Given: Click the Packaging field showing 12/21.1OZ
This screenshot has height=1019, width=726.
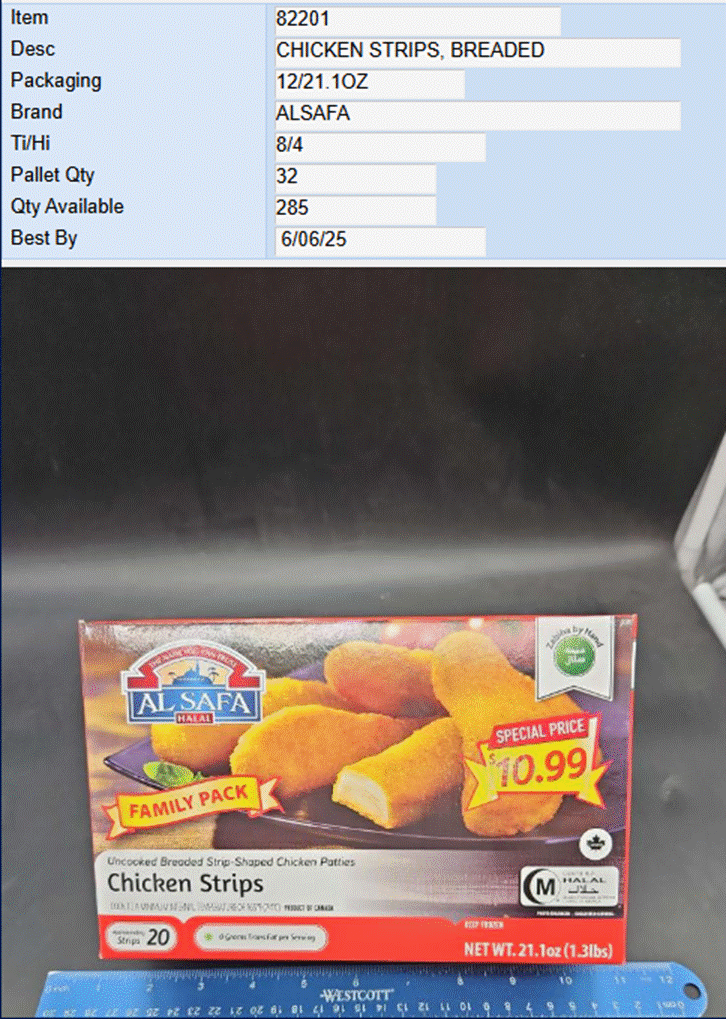Looking at the screenshot, I should [369, 83].
